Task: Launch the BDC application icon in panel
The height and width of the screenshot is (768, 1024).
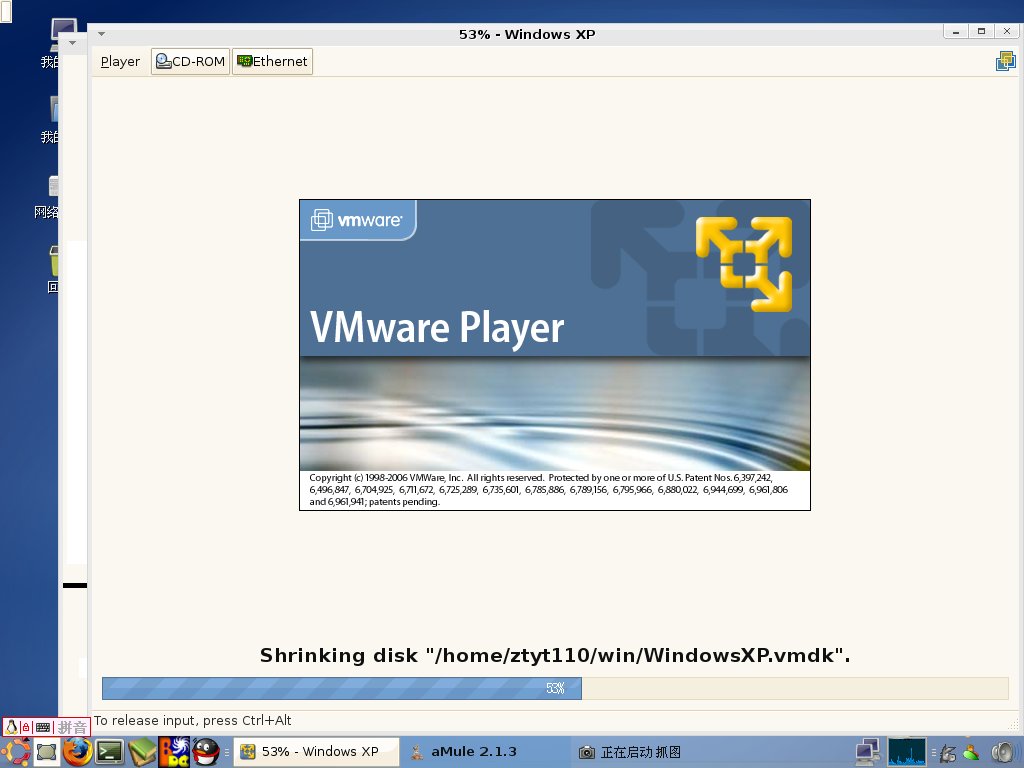Action: [x=174, y=752]
